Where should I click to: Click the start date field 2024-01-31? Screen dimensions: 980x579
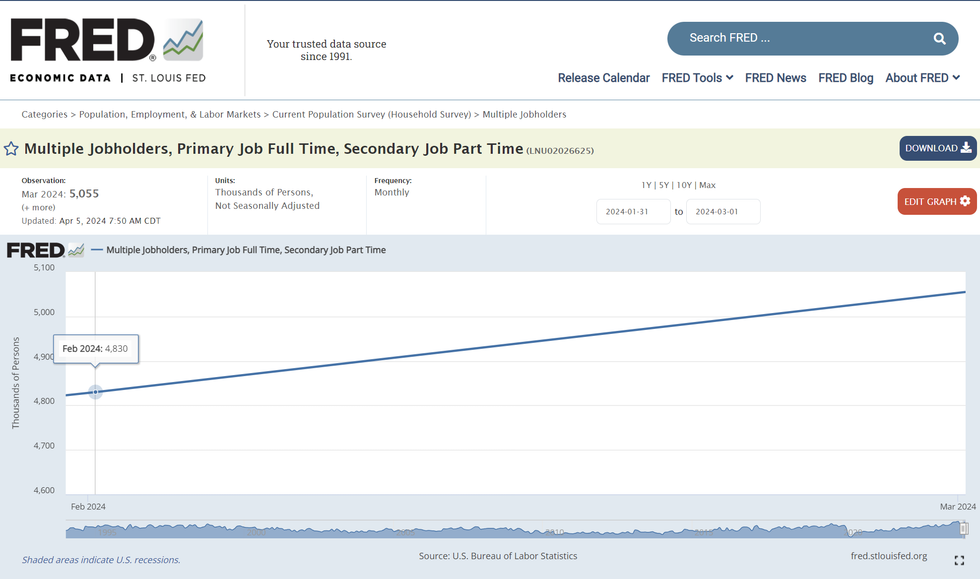click(x=633, y=212)
